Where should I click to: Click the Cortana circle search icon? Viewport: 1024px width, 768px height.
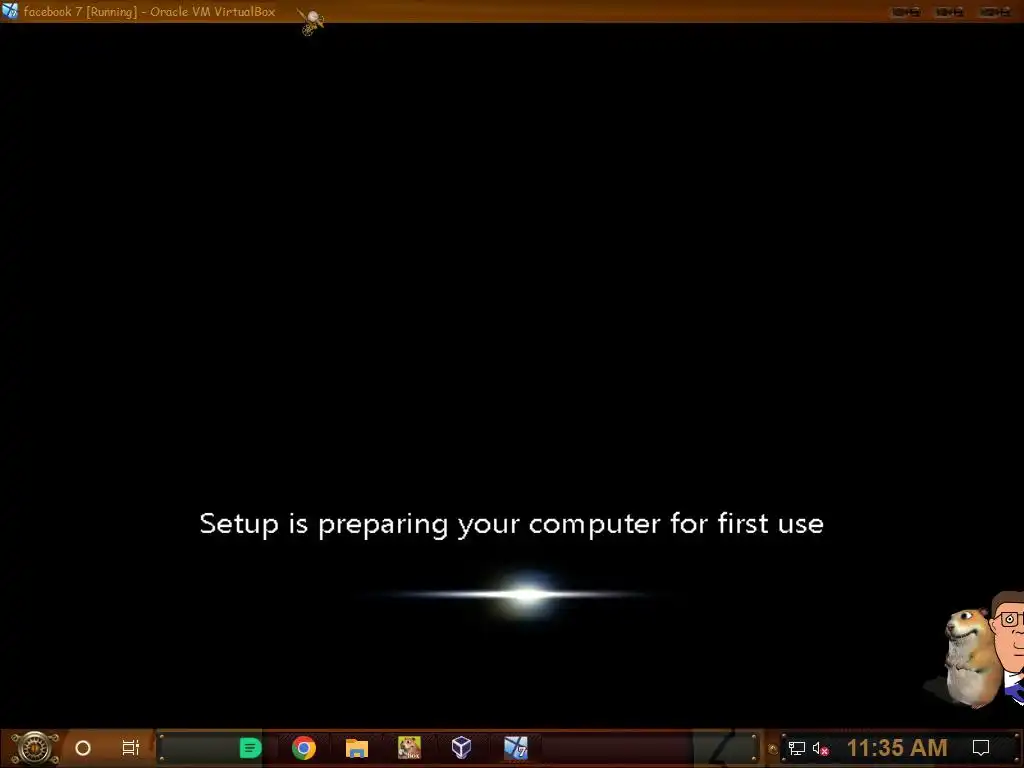(83, 748)
